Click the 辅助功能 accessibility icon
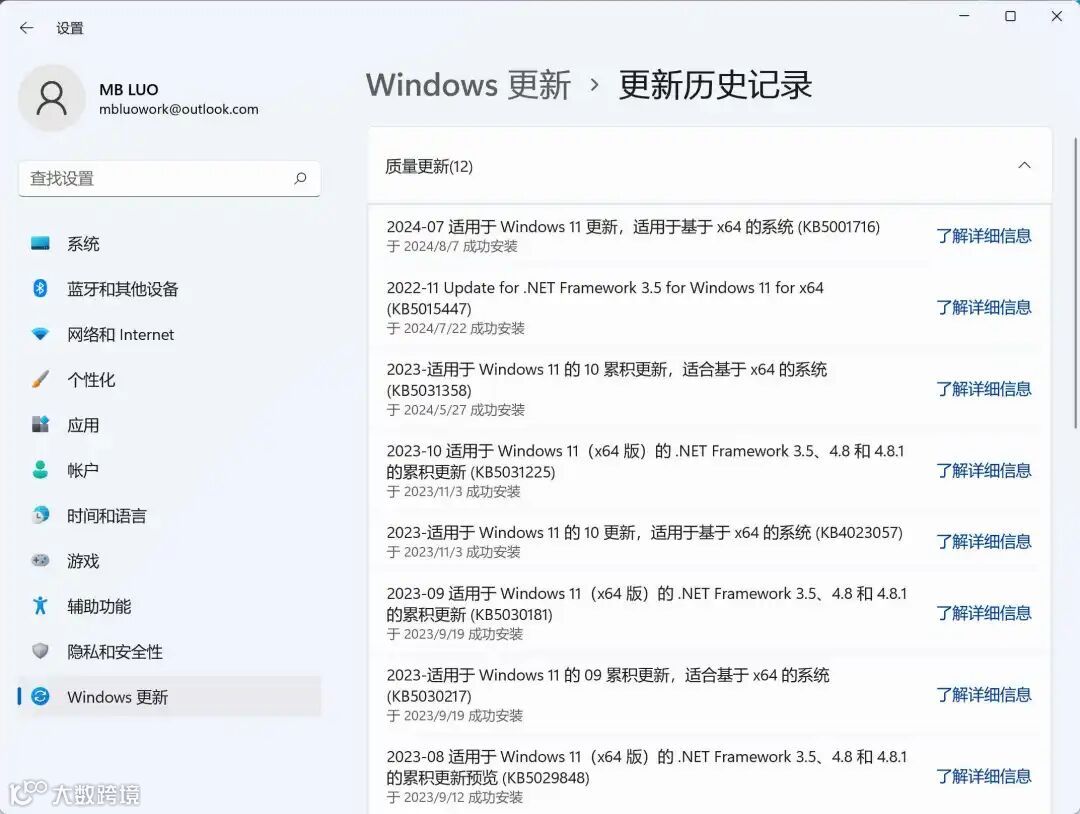This screenshot has width=1080, height=814. click(40, 605)
